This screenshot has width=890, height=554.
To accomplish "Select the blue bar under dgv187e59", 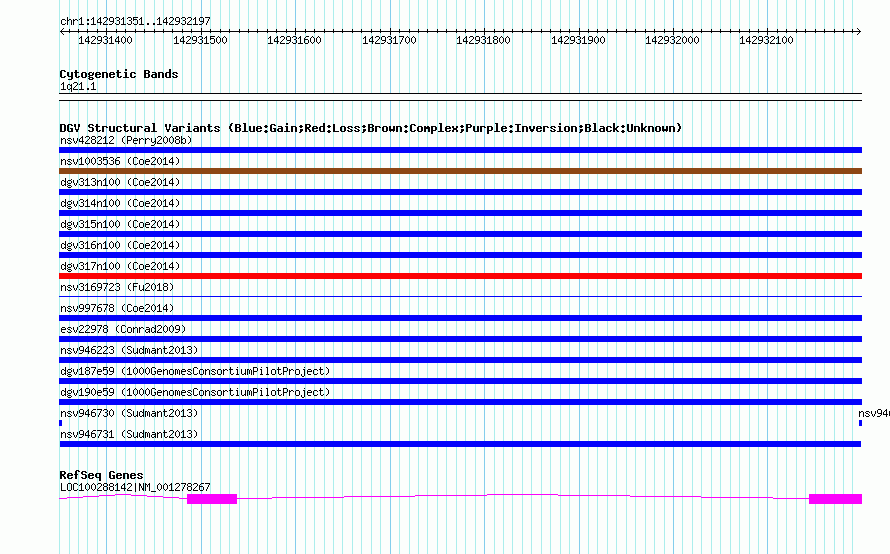I will [460, 381].
